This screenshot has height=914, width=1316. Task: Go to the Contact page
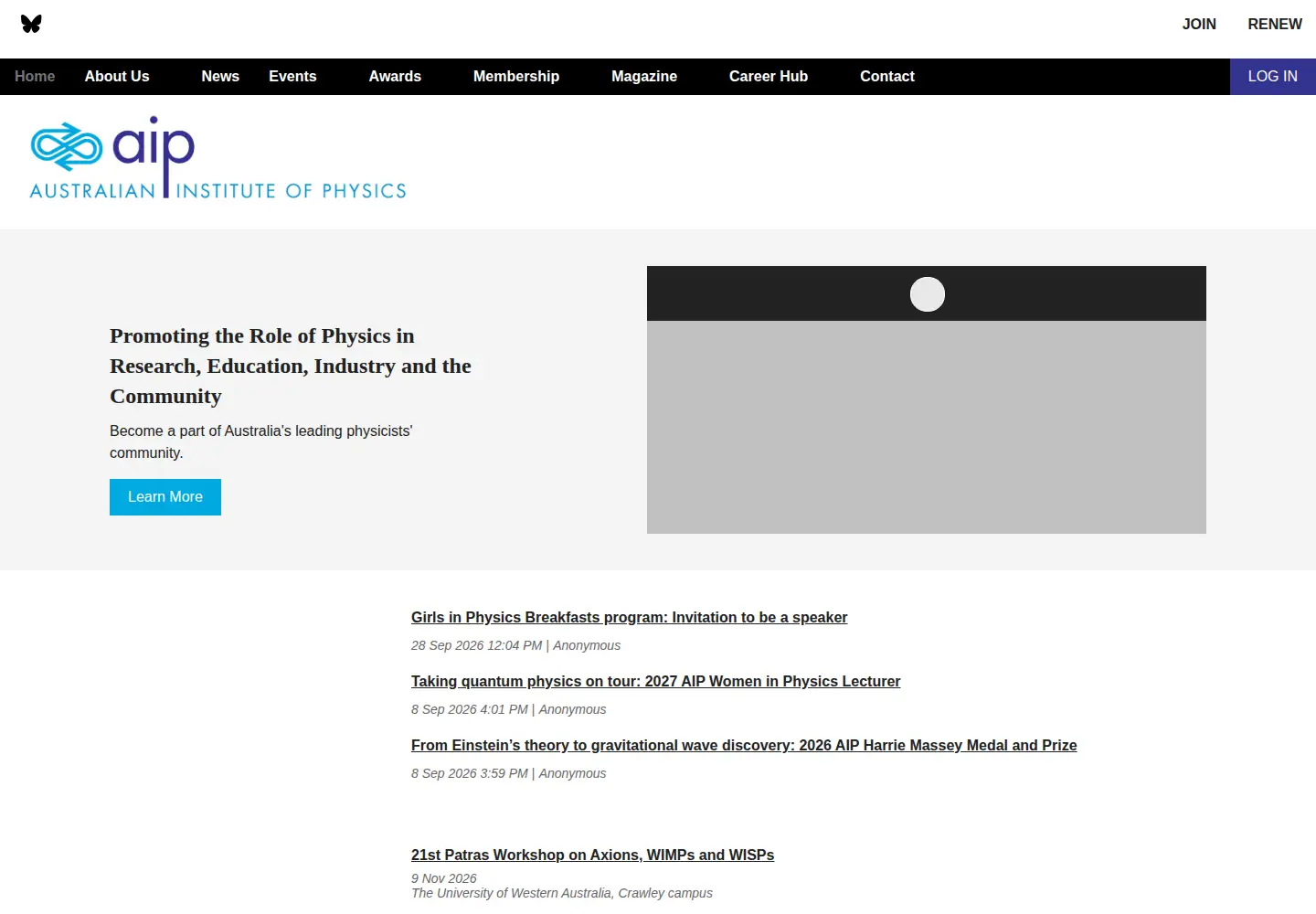[x=887, y=77]
